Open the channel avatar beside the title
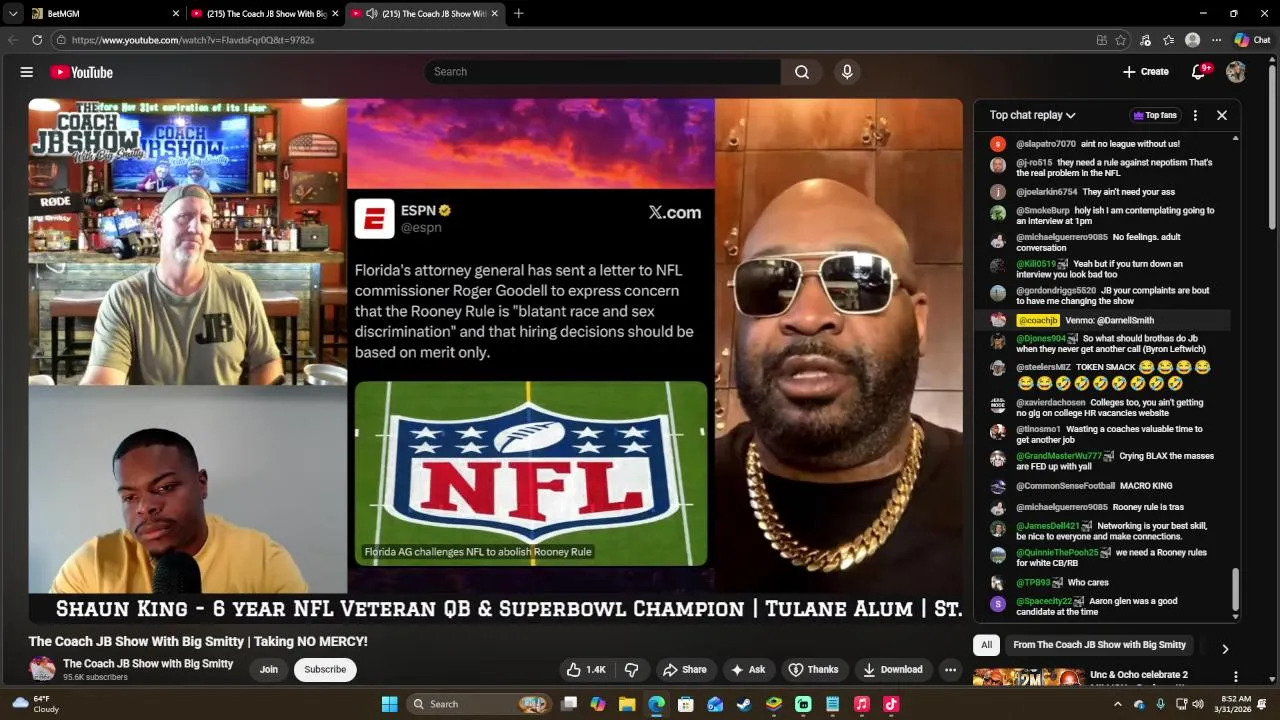This screenshot has width=1280, height=720. pyautogui.click(x=42, y=669)
